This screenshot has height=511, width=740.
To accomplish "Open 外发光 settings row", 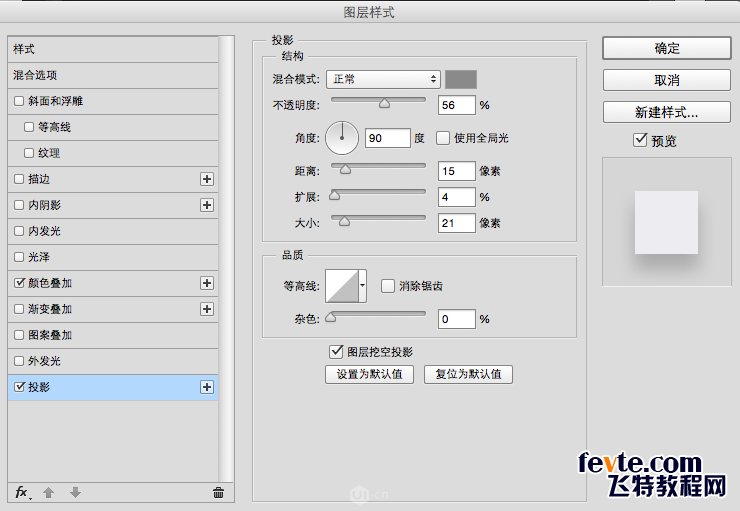I will pos(113,361).
